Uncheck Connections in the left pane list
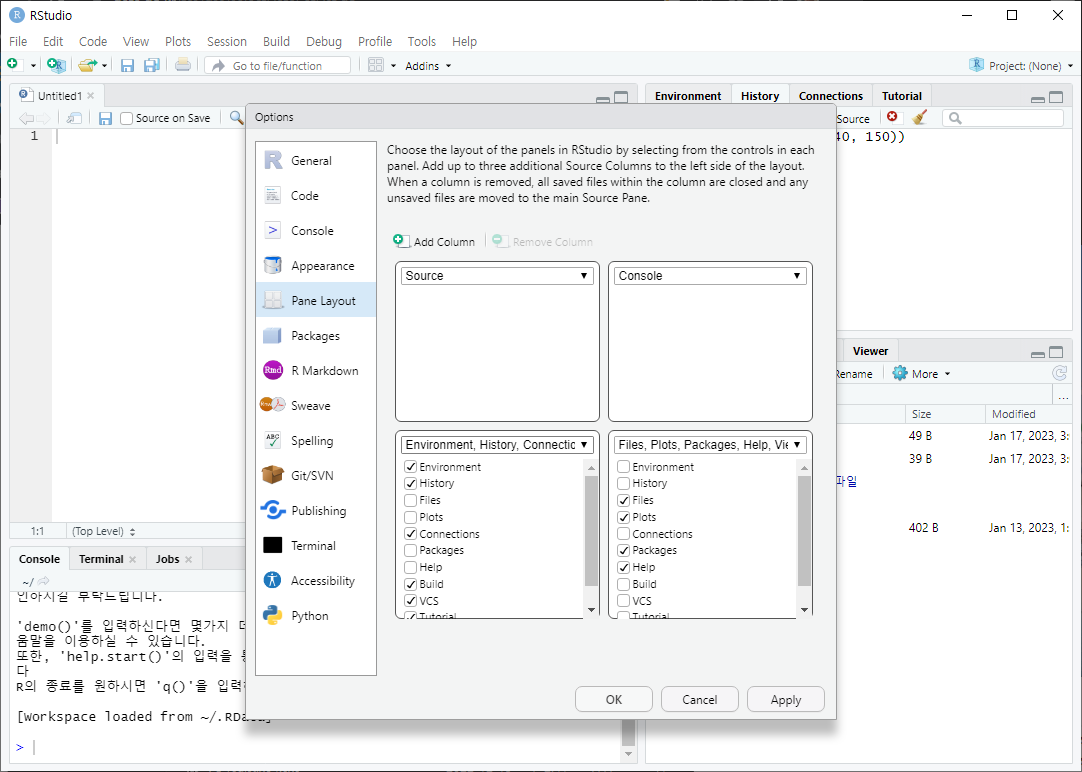1082x772 pixels. point(411,534)
